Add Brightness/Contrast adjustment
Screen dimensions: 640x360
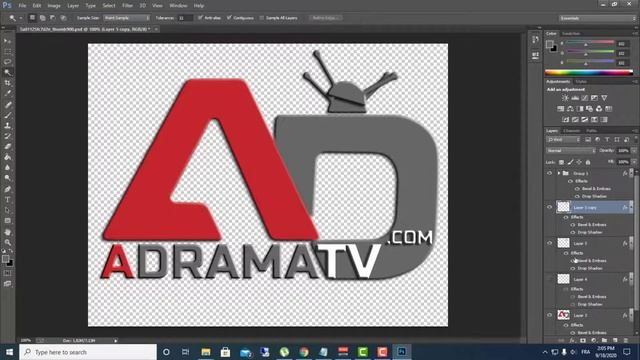coord(565,98)
